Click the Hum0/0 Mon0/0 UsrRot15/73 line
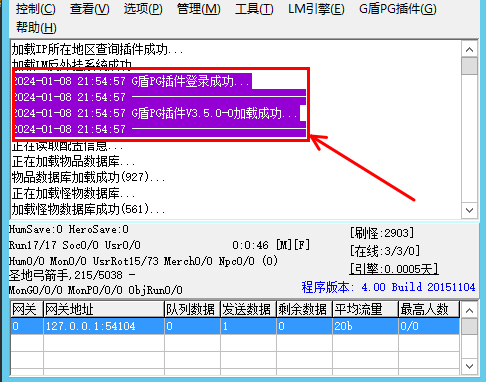 point(143,261)
